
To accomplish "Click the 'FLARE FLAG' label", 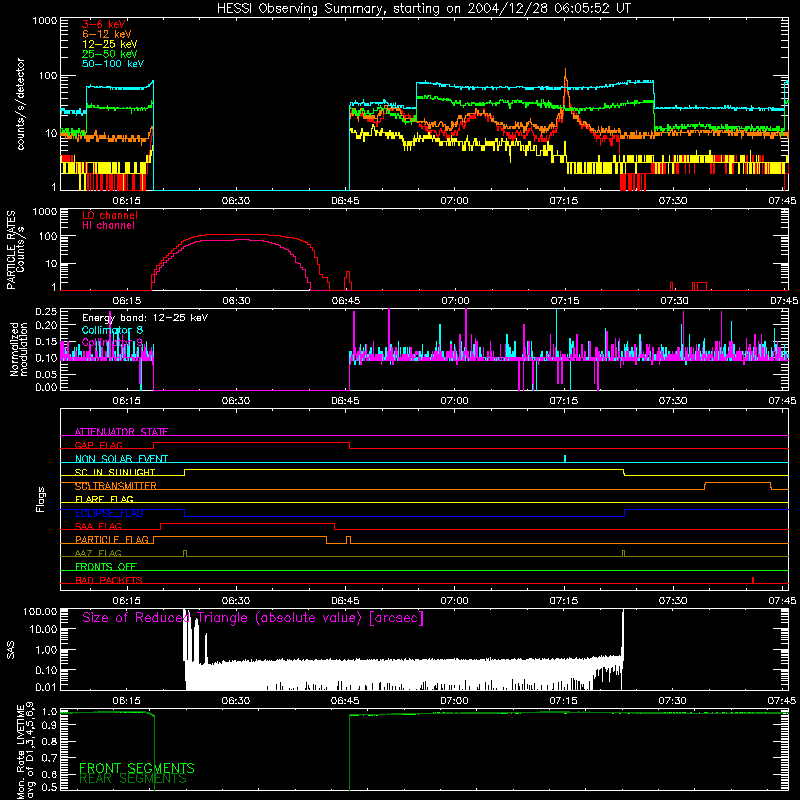I will click(x=104, y=499).
